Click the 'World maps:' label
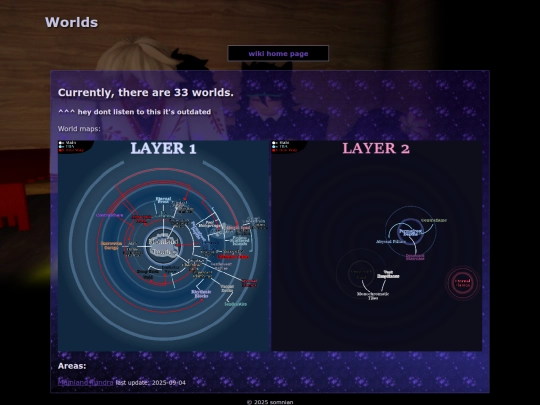Image resolution: width=540 pixels, height=405 pixels. click(x=79, y=129)
